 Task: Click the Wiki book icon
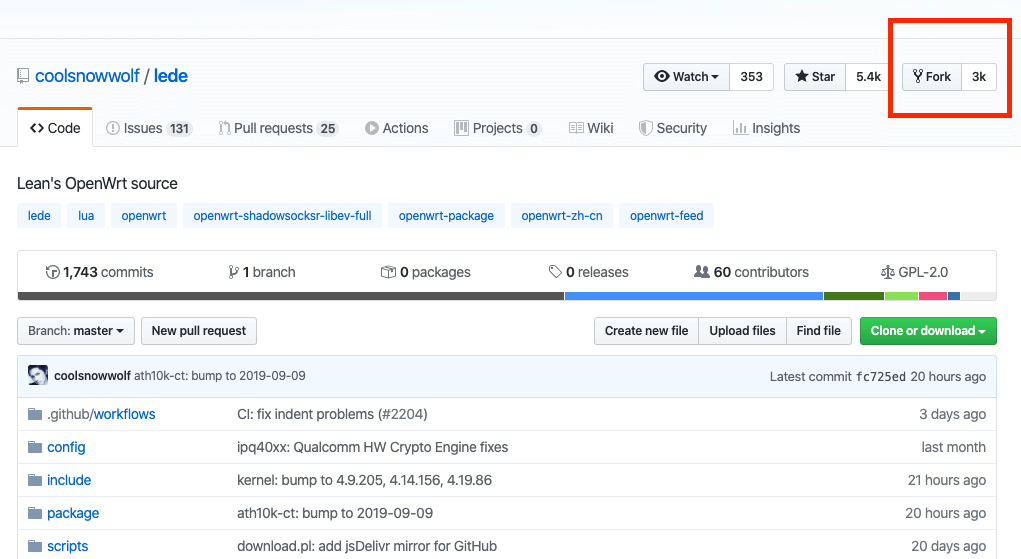[576, 128]
